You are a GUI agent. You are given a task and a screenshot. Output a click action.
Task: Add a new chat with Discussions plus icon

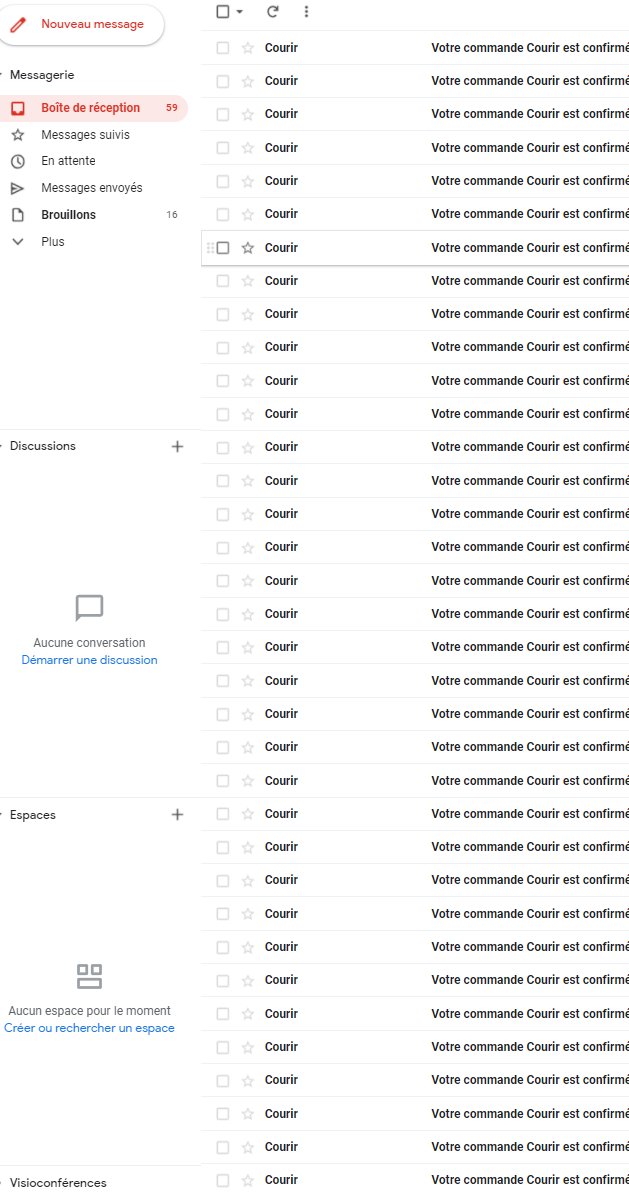177,446
